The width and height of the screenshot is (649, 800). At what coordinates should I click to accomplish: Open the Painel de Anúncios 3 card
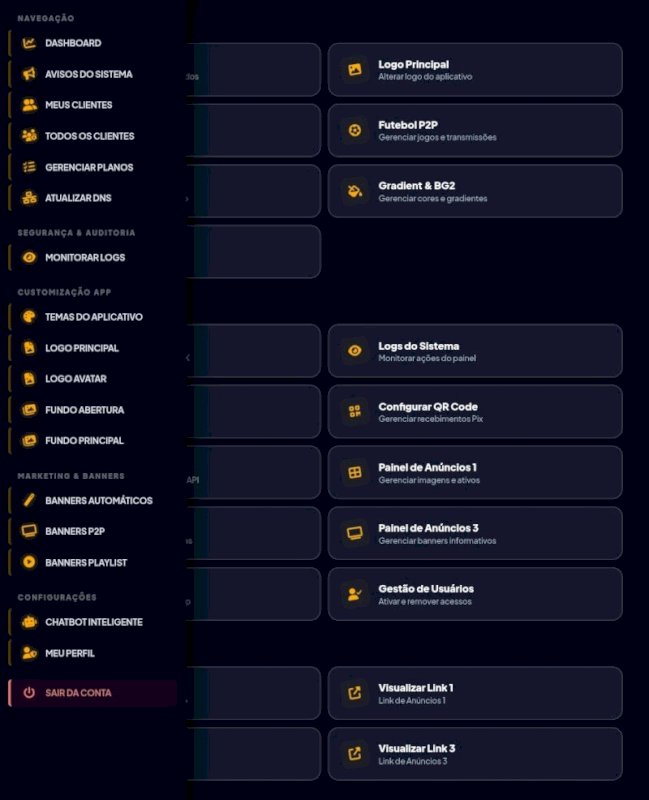tap(475, 533)
